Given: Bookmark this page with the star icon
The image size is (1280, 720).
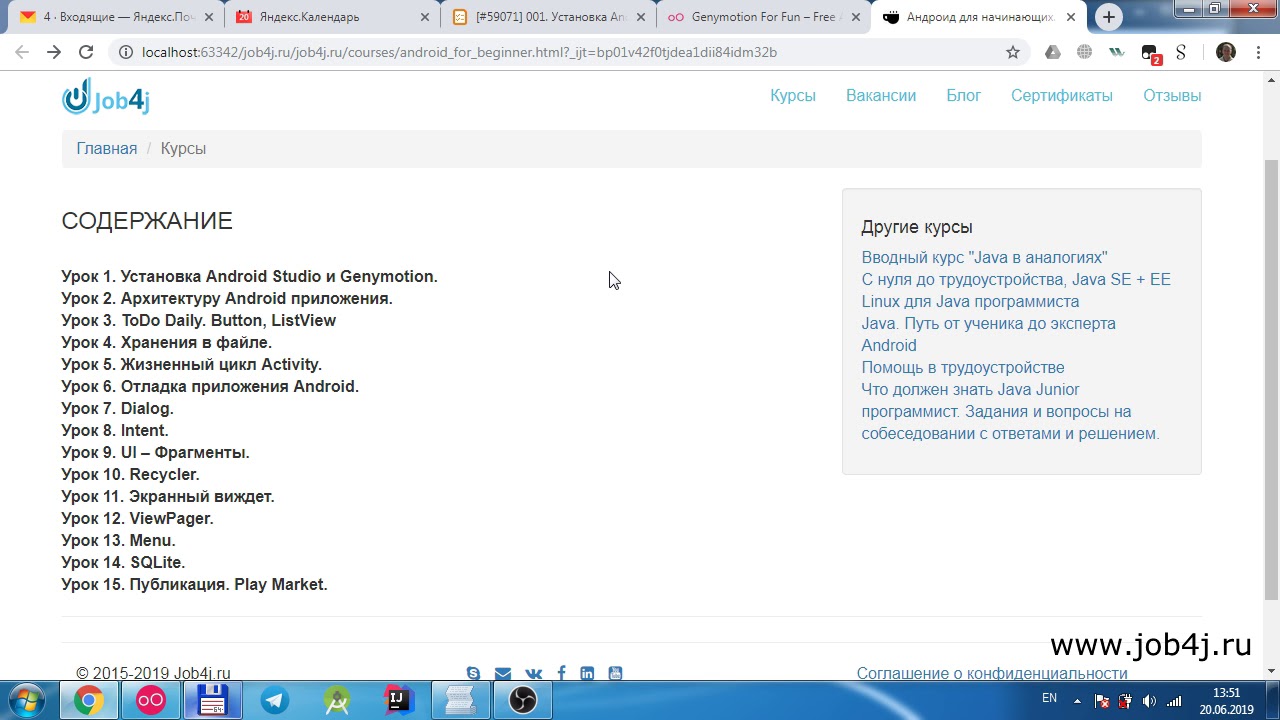Looking at the screenshot, I should [1013, 52].
